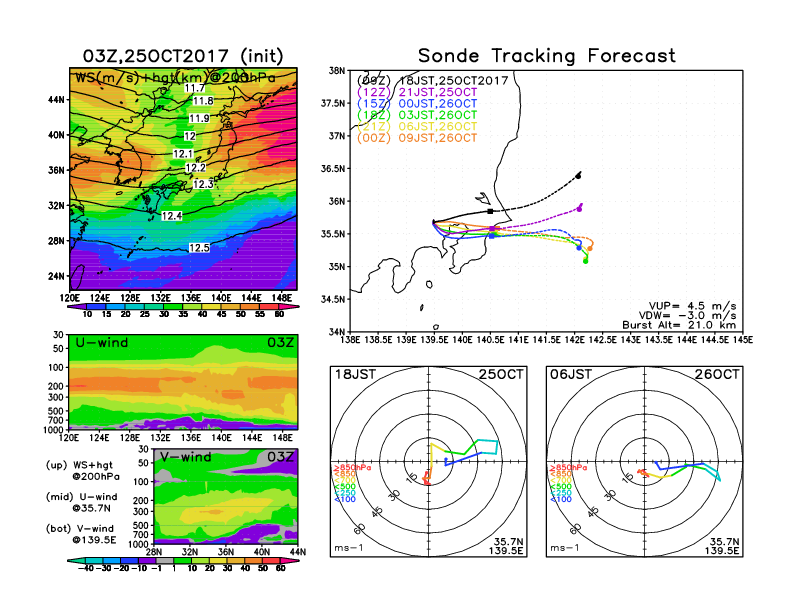
Task: Select the blue (15Z) 00JST,26OCT legend entry
Action: tap(417, 104)
